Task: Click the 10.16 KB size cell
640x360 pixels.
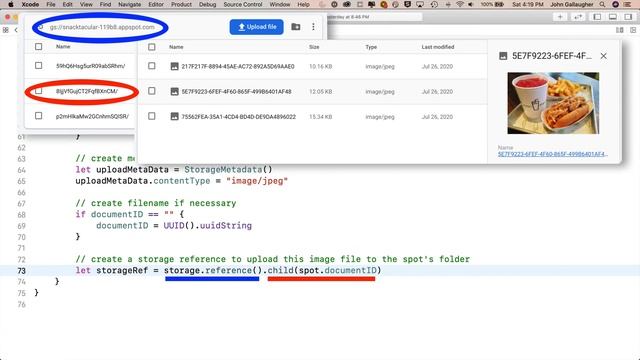Action: pyautogui.click(x=320, y=67)
